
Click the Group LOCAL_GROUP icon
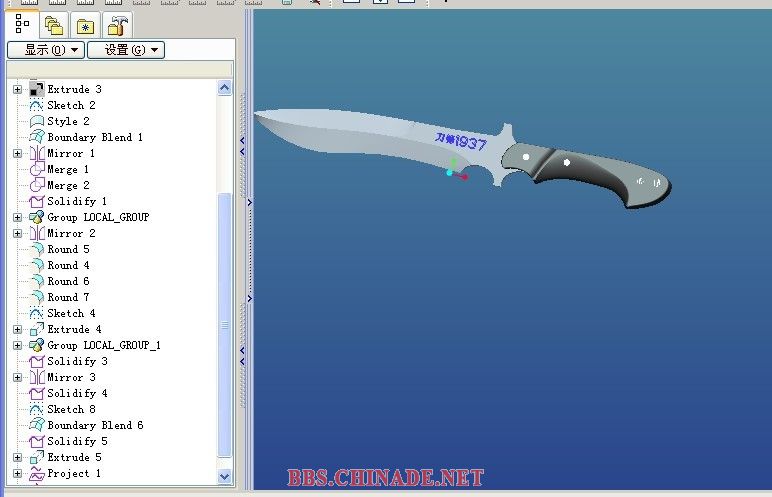36,217
